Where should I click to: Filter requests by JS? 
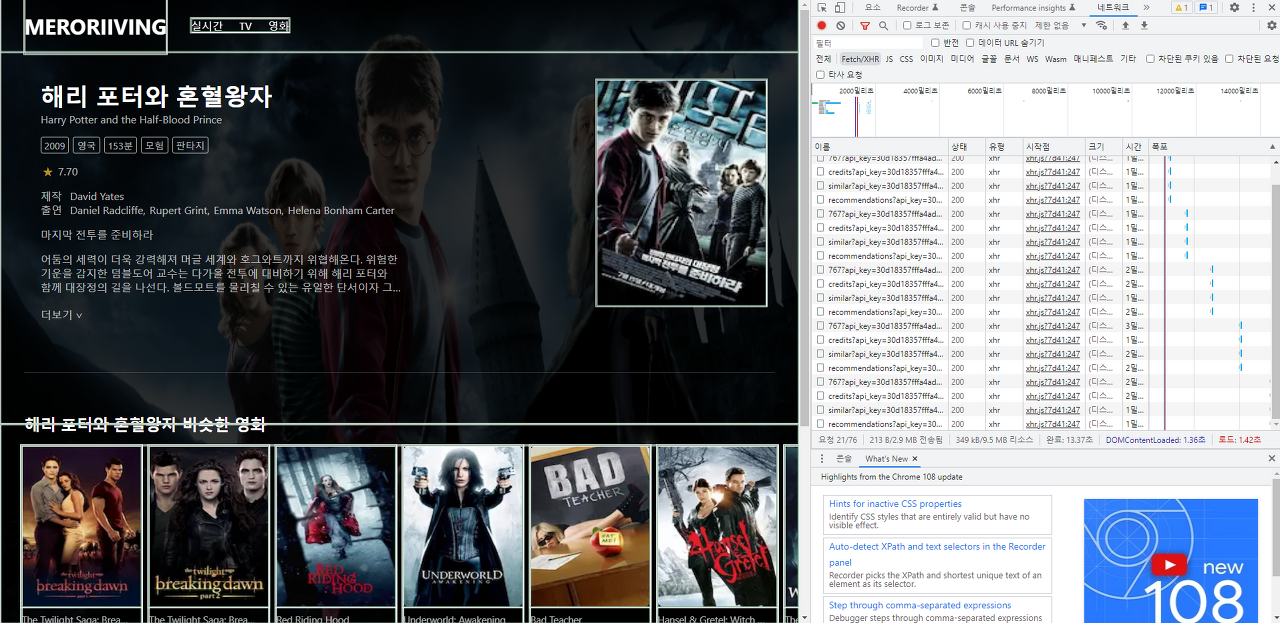click(x=889, y=59)
